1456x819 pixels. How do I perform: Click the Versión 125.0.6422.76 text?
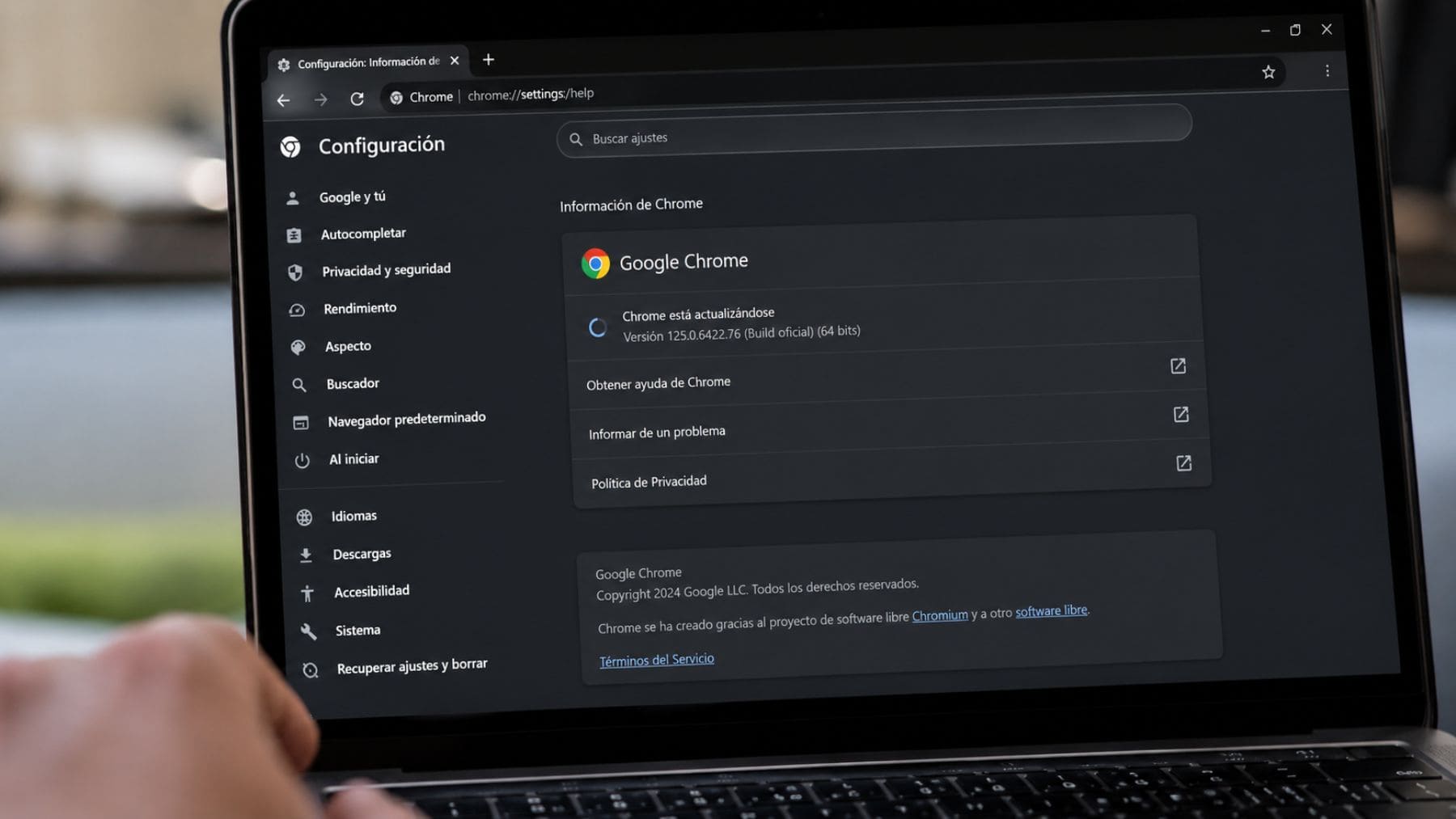(x=742, y=333)
